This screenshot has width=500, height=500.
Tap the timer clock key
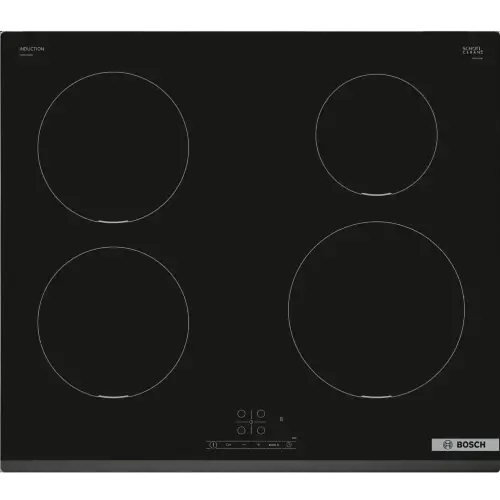[x=289, y=445]
